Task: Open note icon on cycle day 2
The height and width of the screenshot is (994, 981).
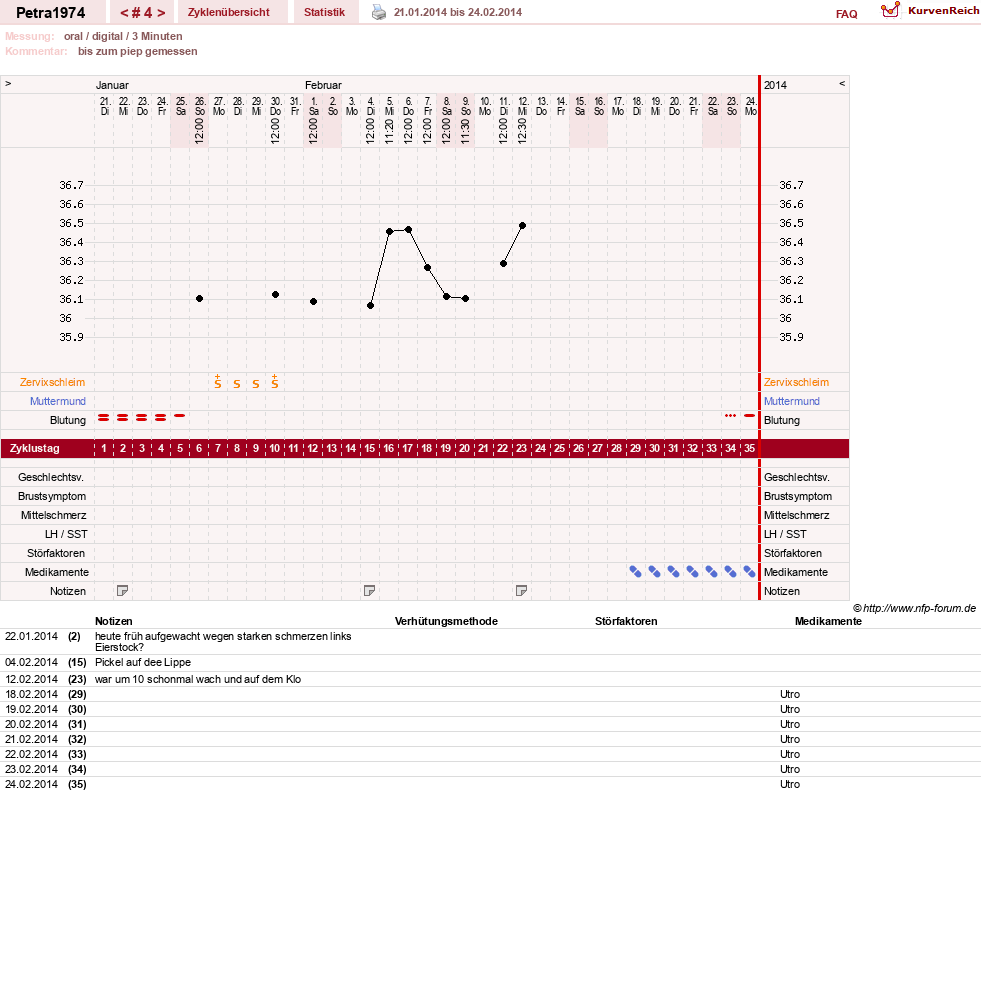Action: [122, 591]
